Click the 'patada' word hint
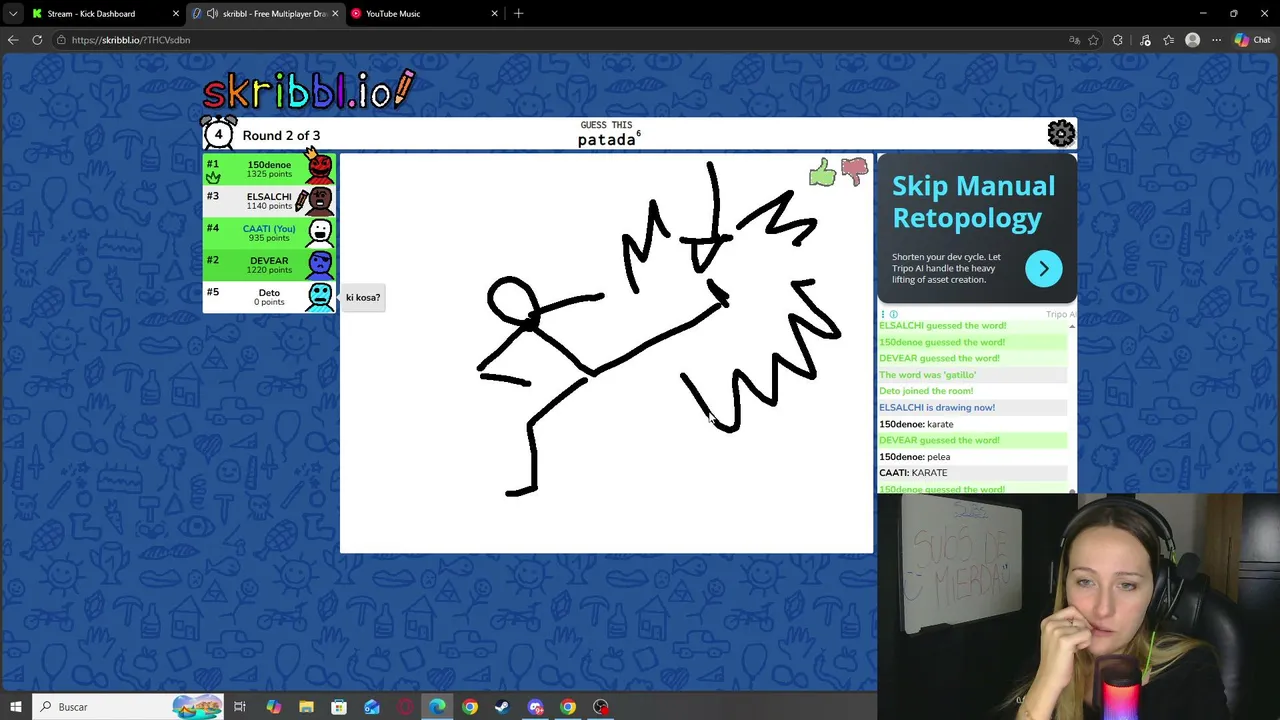The height and width of the screenshot is (720, 1280). (x=606, y=140)
